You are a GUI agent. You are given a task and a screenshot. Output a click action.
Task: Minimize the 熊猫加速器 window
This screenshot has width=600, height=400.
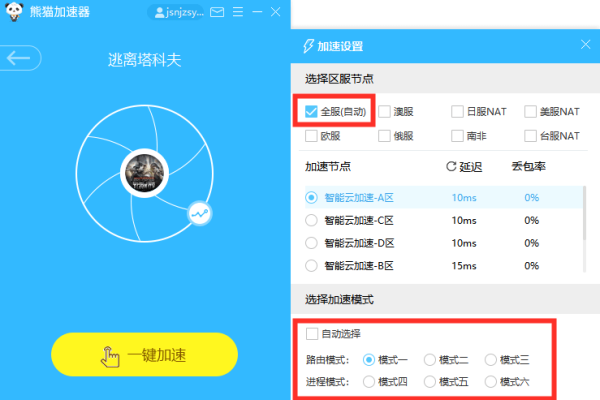258,12
